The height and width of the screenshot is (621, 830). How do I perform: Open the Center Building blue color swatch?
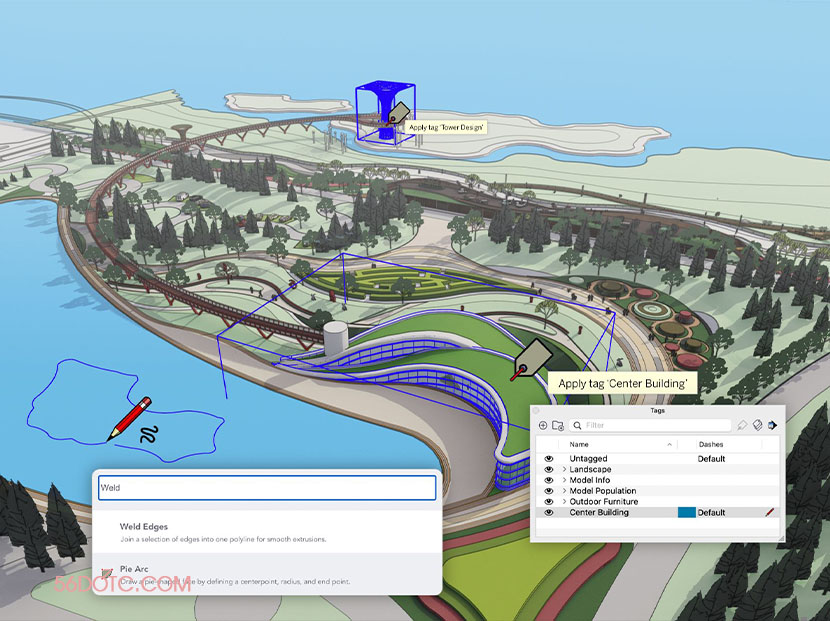coord(686,513)
